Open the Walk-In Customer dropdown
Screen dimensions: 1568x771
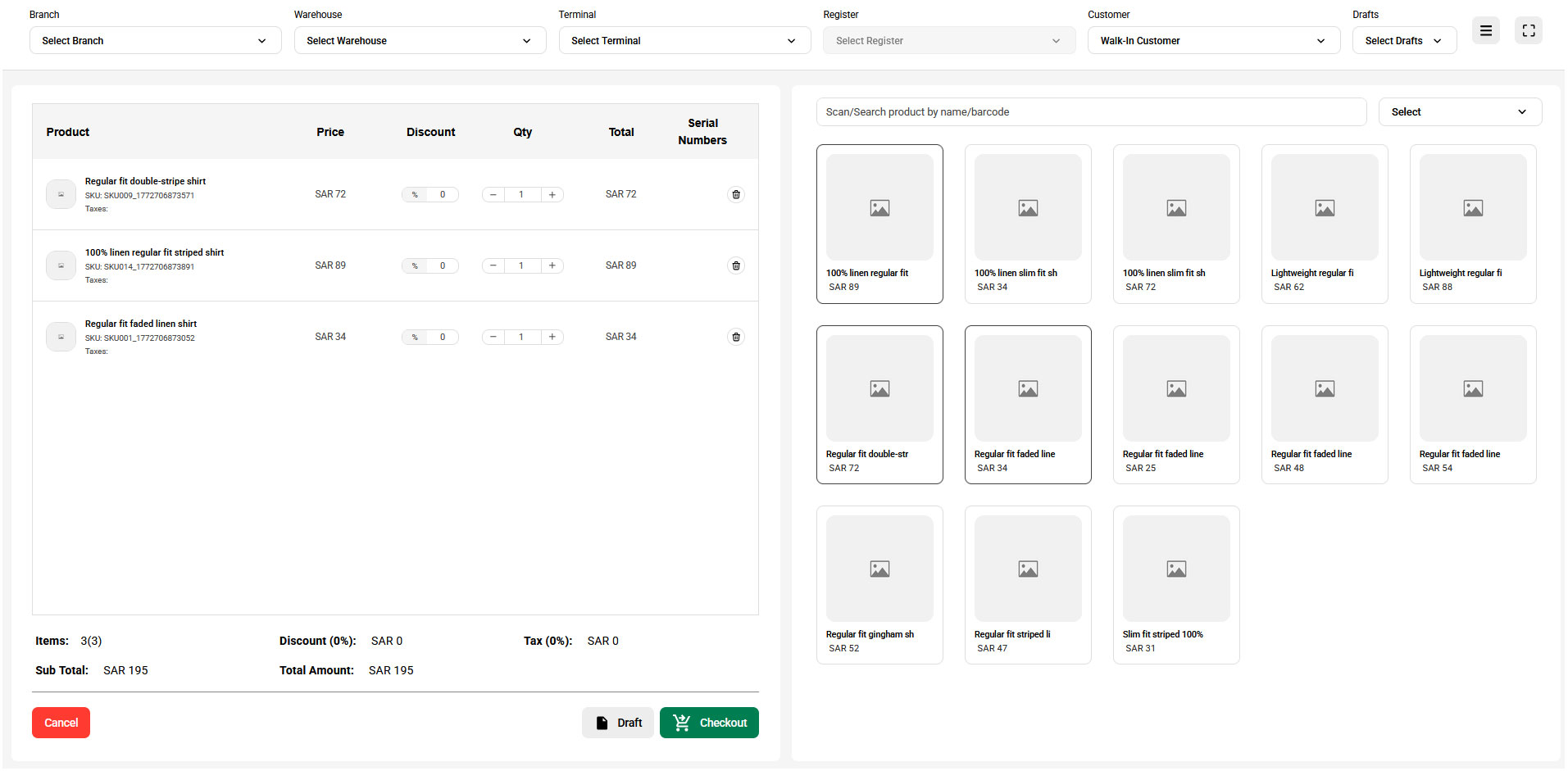tap(1213, 41)
